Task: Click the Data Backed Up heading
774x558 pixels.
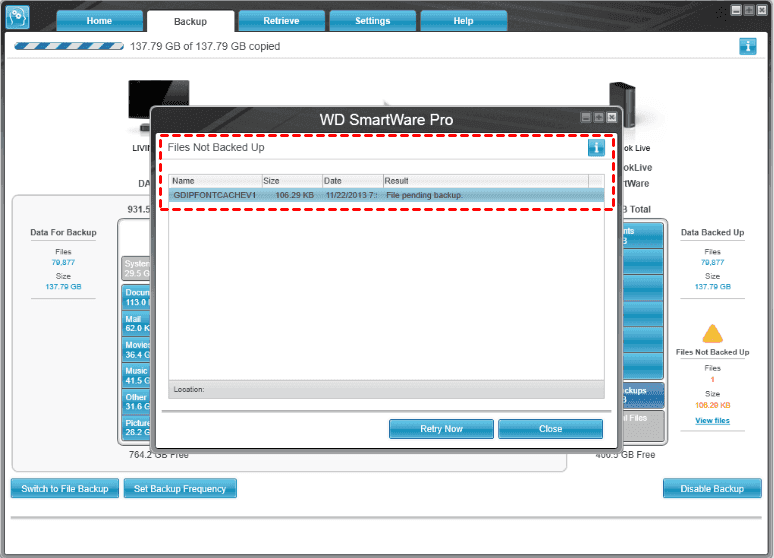Action: (x=712, y=232)
